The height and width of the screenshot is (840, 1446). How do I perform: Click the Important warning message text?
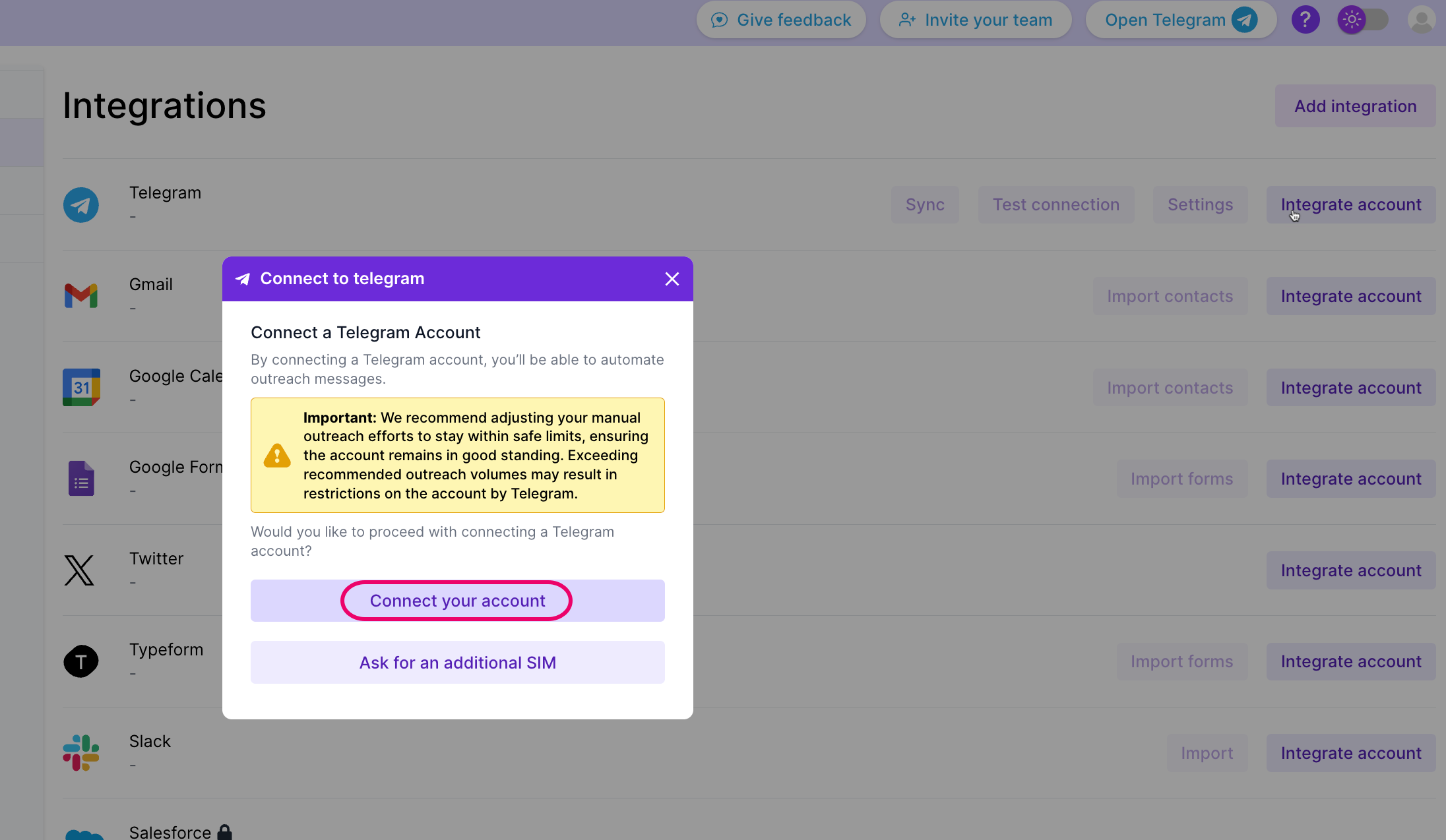[x=476, y=456]
